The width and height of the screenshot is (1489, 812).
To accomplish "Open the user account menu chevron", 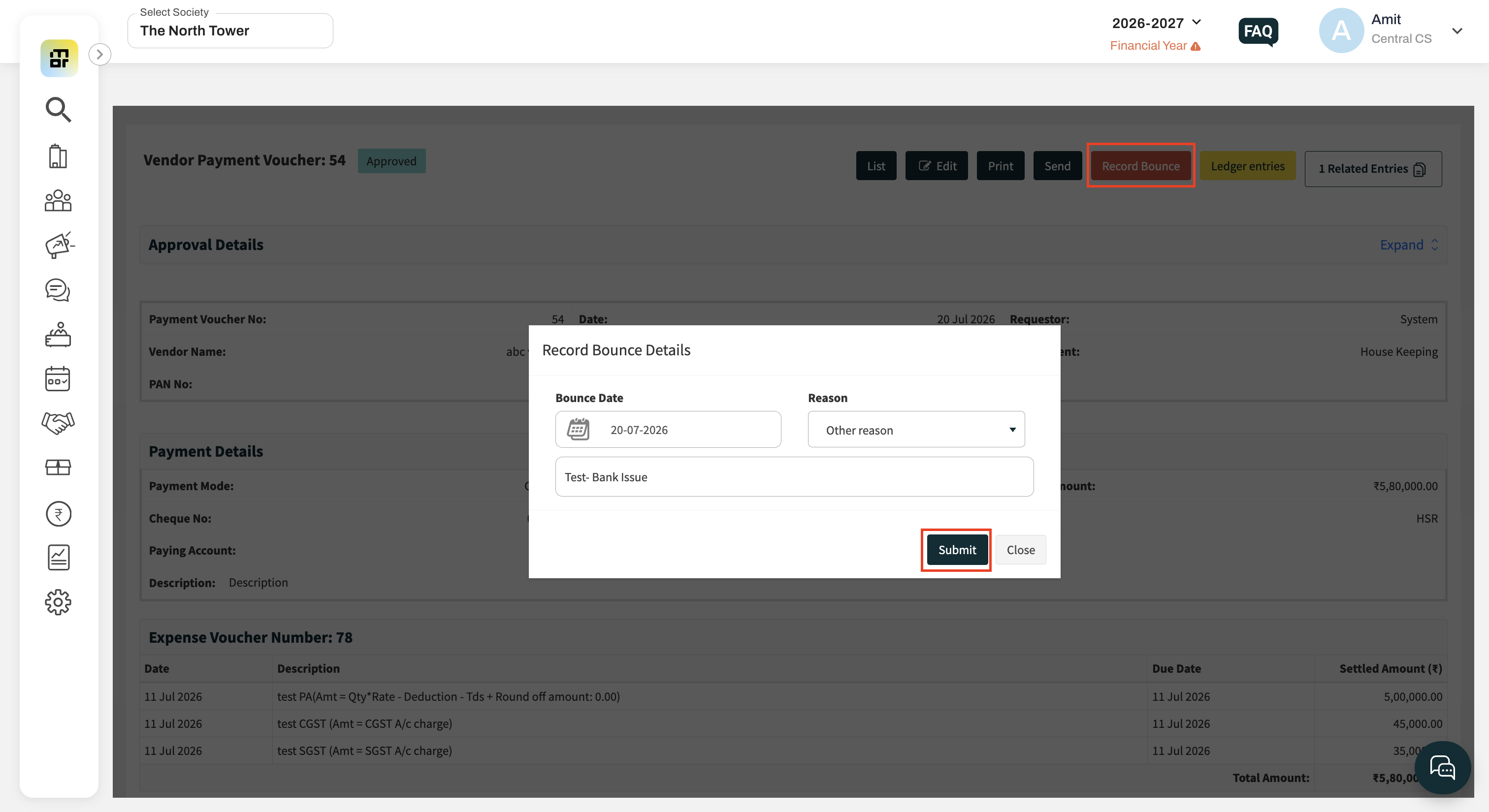I will pyautogui.click(x=1457, y=31).
